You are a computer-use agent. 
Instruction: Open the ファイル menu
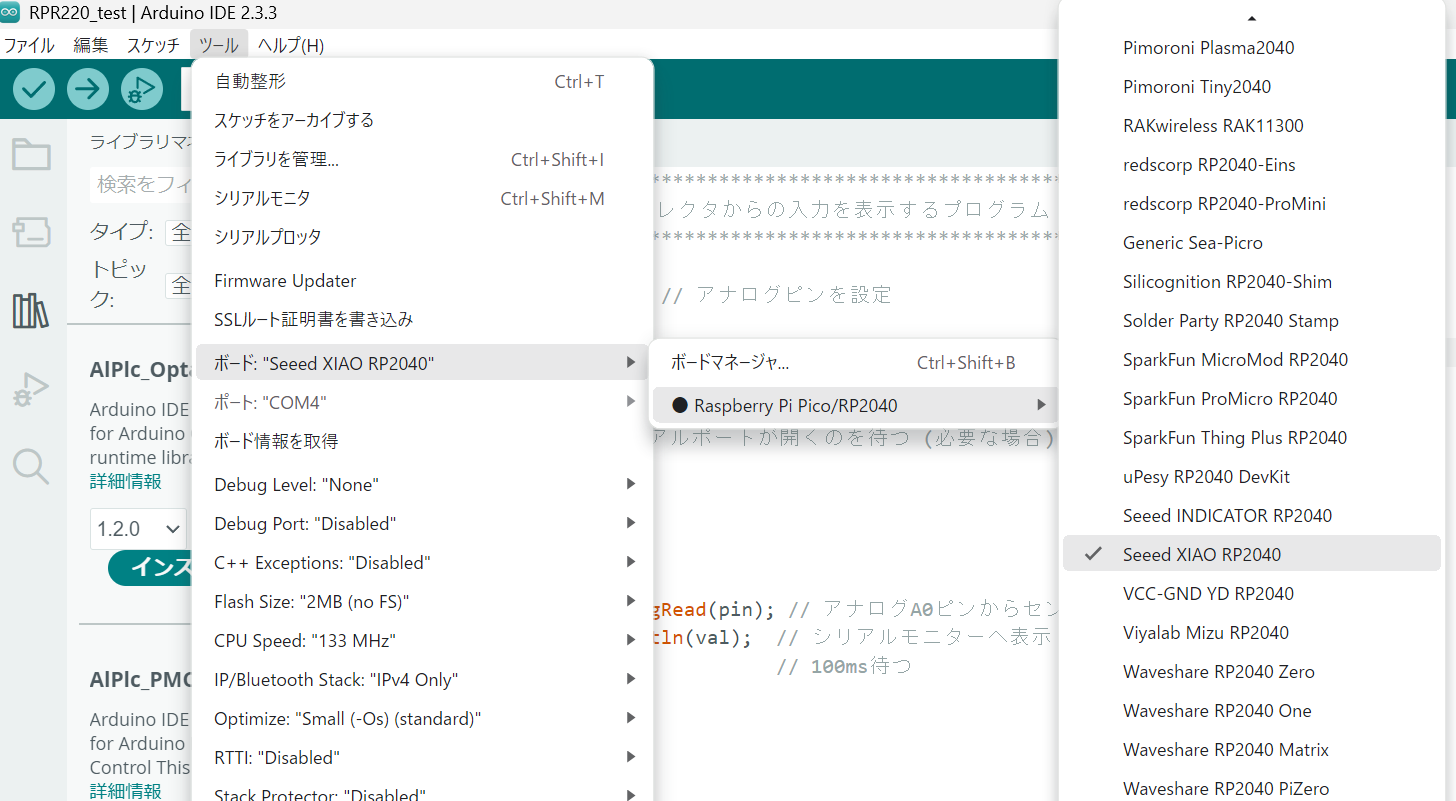tap(29, 45)
